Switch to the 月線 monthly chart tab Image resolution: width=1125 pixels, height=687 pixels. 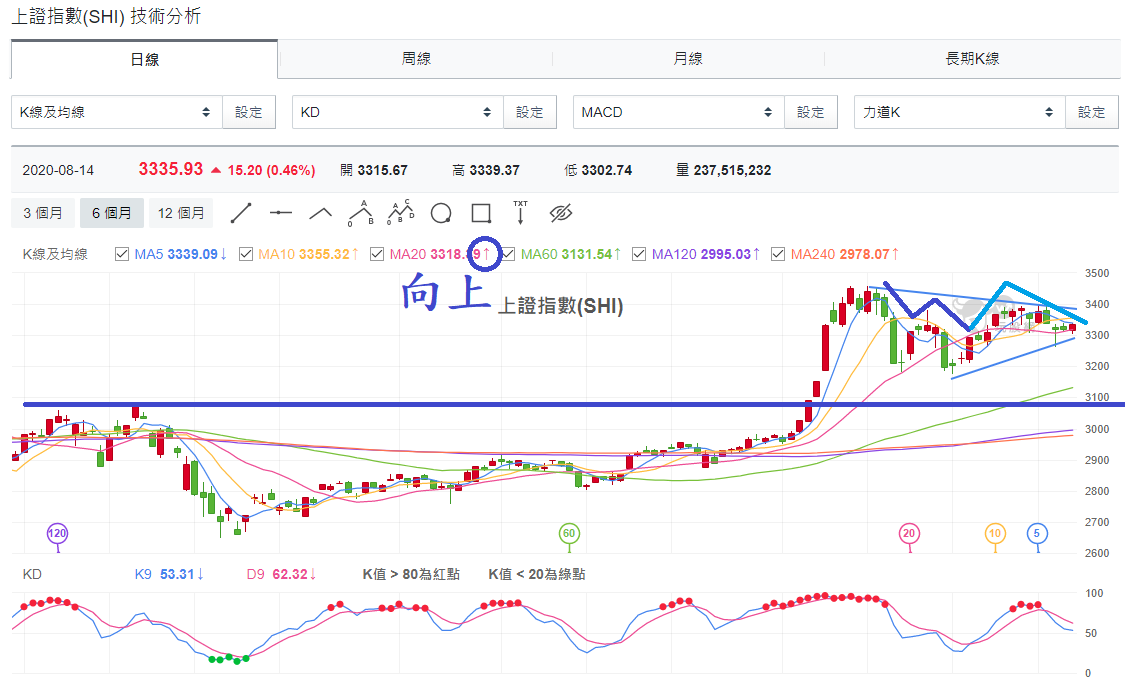[x=688, y=59]
